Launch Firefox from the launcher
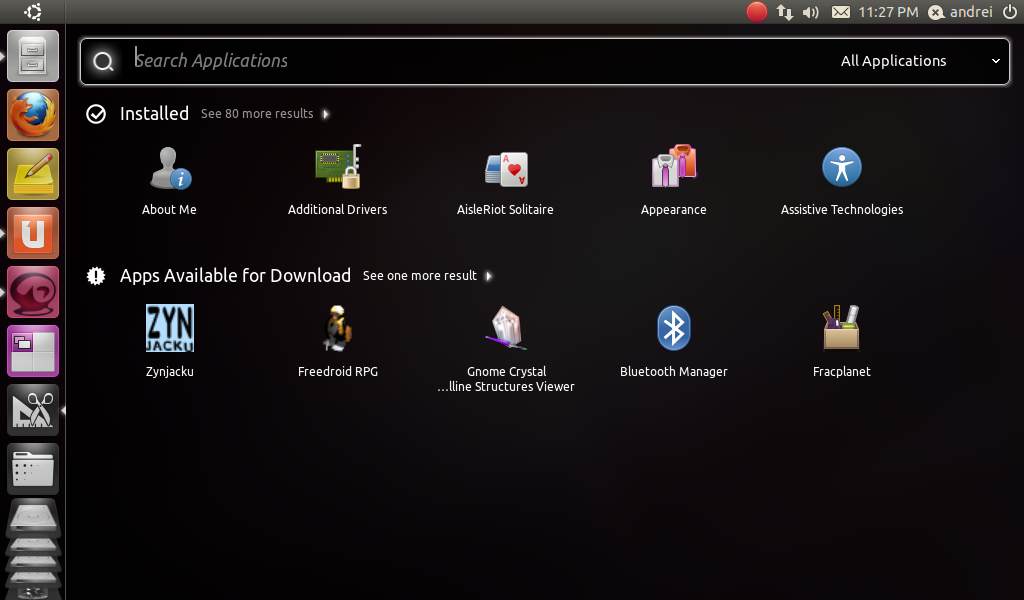The height and width of the screenshot is (600, 1024). 33,115
